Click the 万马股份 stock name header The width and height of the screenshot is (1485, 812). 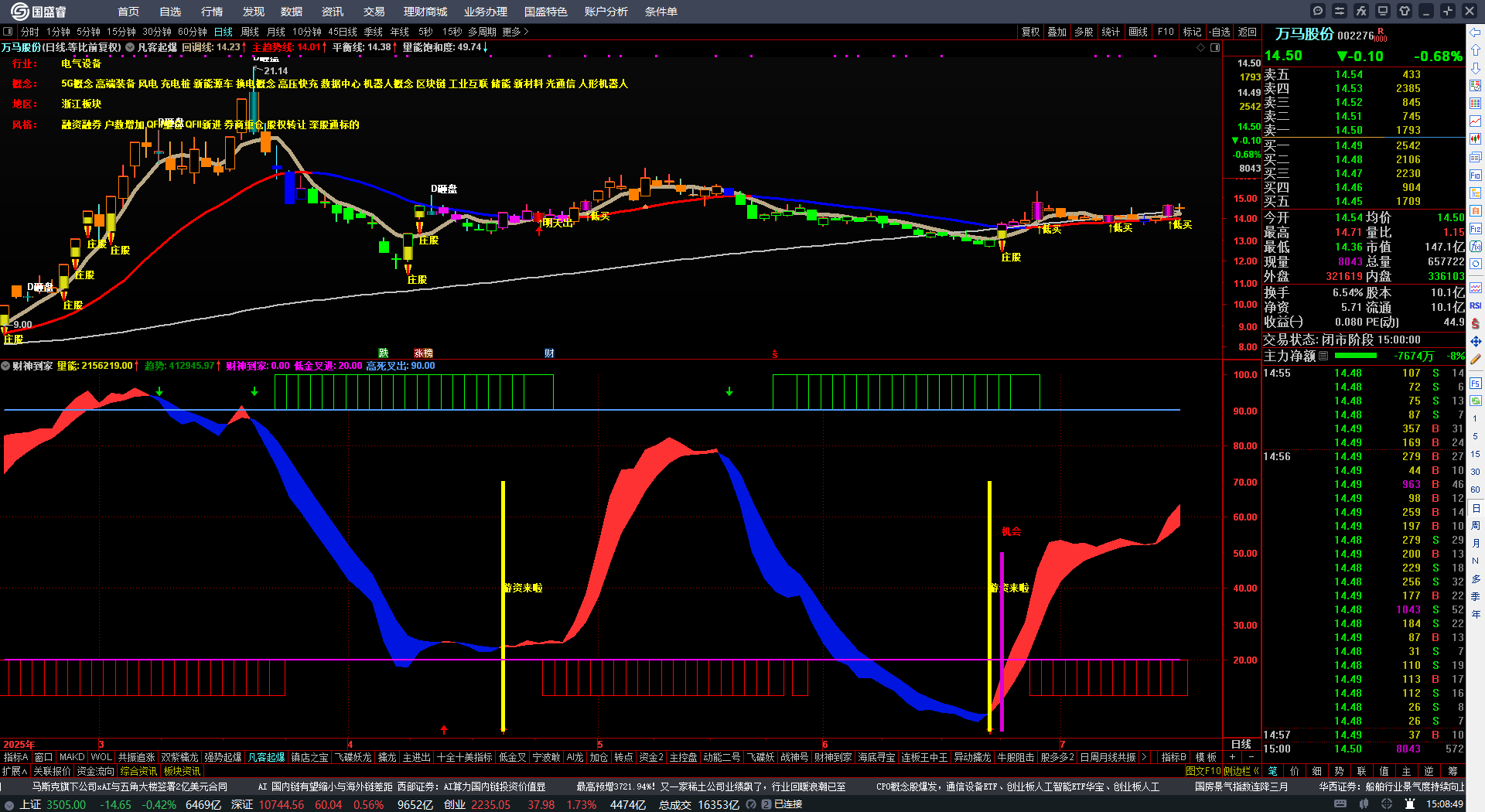1304,34
